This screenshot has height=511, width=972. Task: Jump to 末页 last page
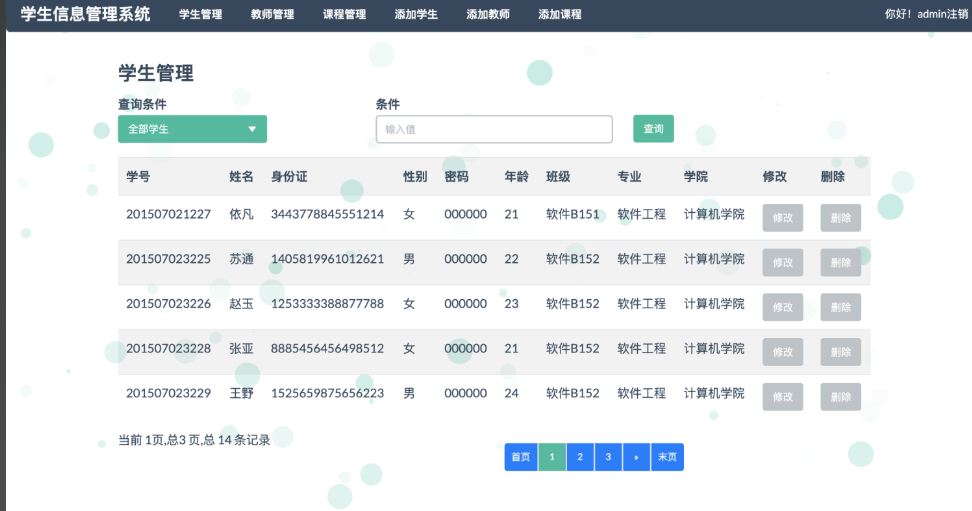coord(667,457)
